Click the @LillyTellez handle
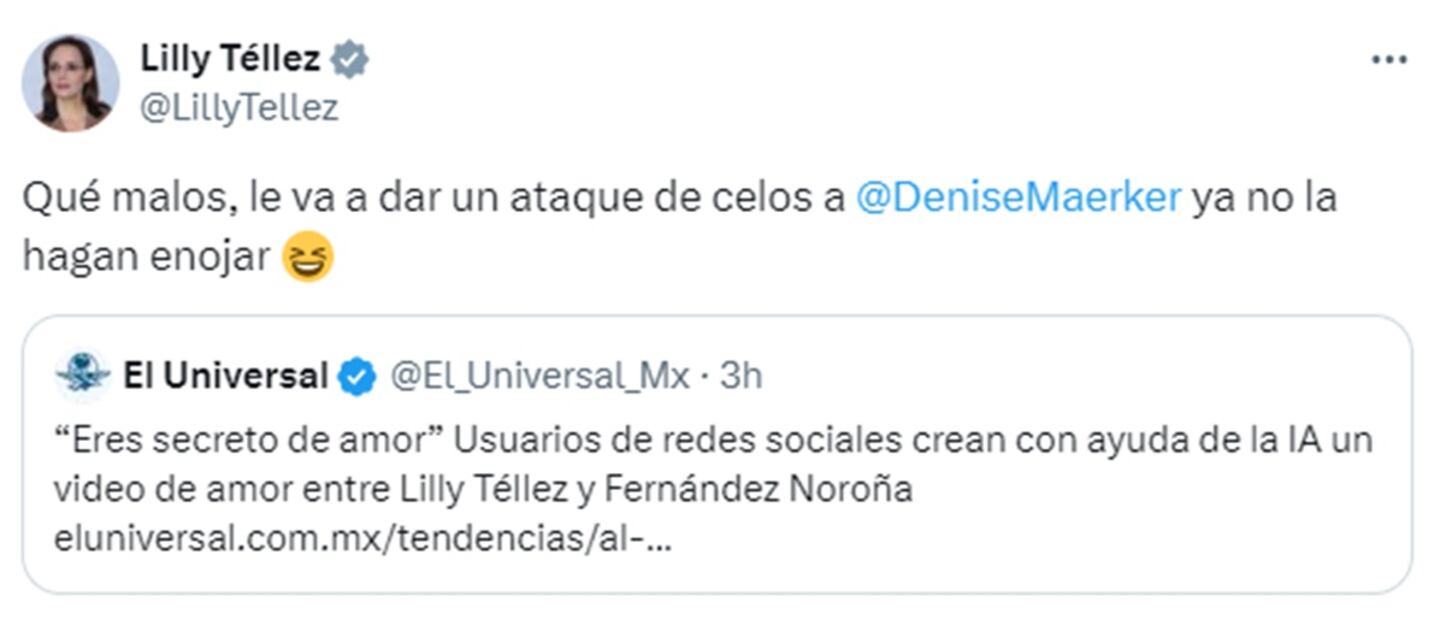The width and height of the screenshot is (1446, 620). 239,107
